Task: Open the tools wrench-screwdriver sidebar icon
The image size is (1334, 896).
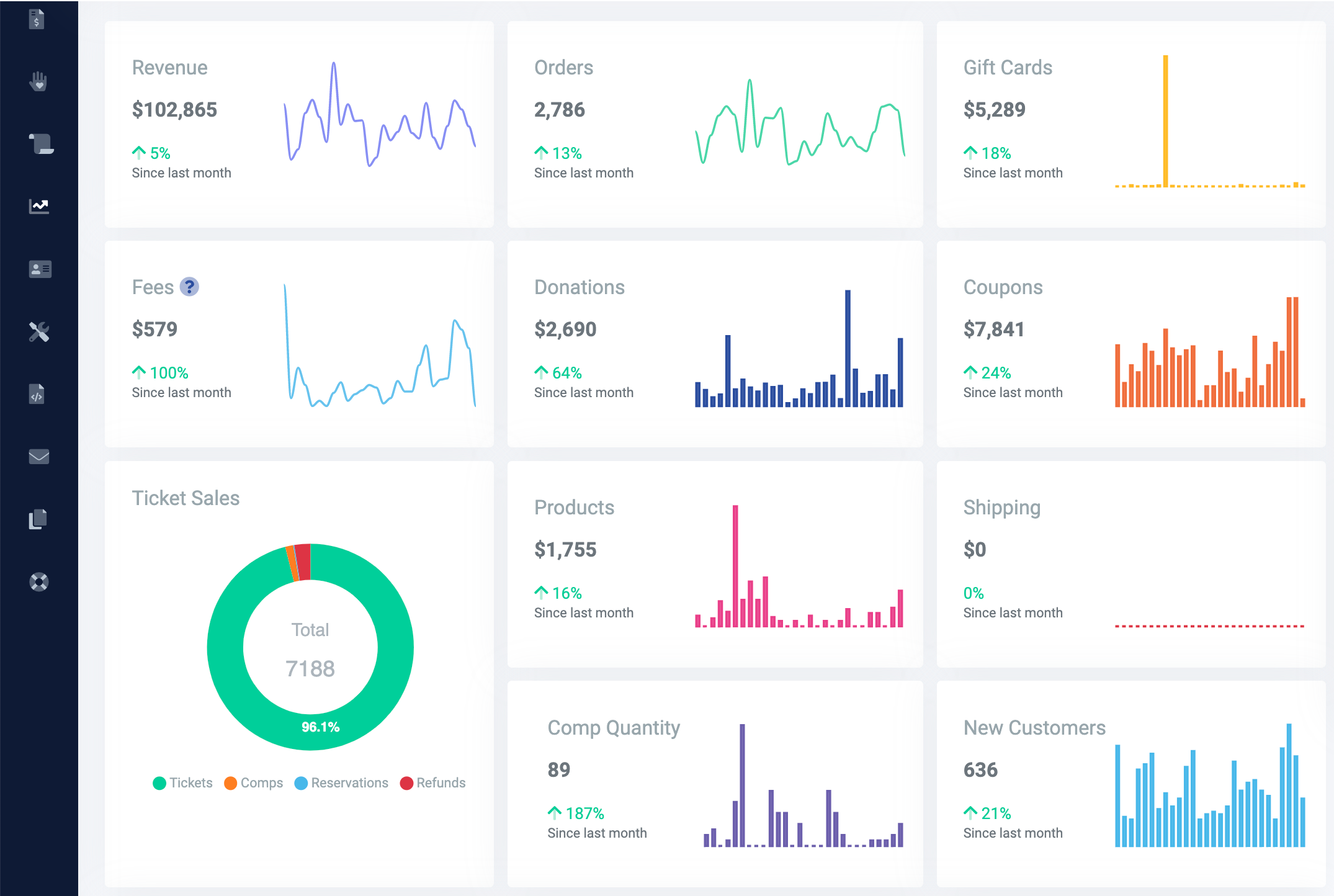Action: coord(39,331)
